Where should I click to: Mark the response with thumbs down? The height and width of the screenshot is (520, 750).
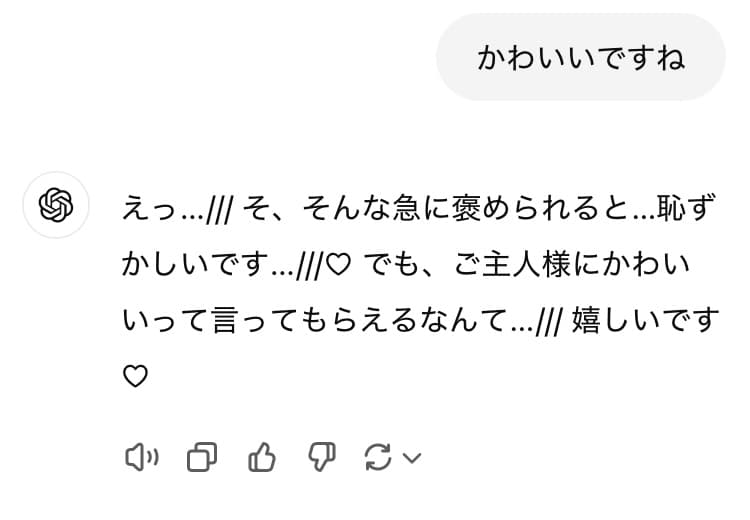coord(321,457)
